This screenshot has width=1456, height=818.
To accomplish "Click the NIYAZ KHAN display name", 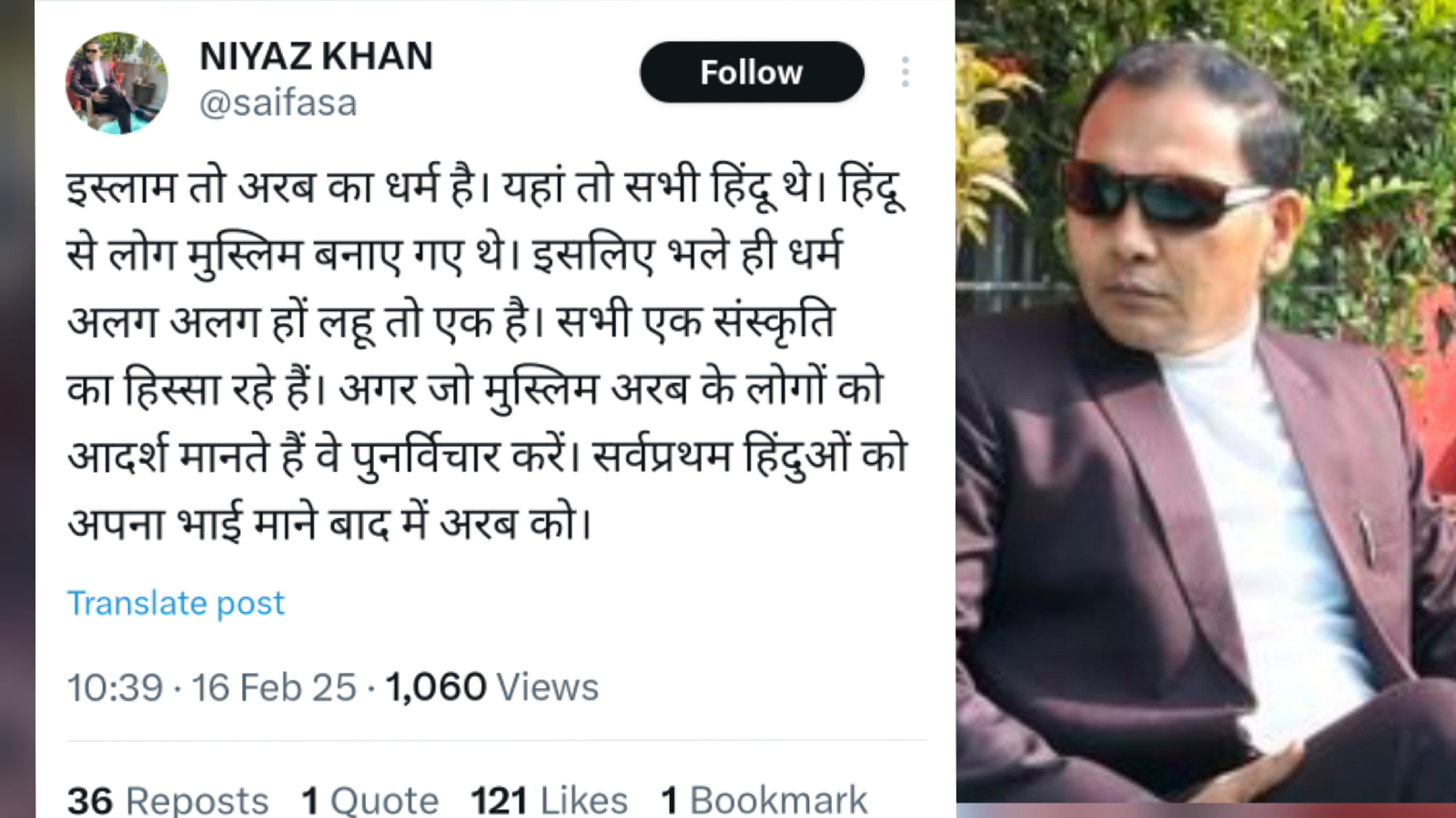I will (x=316, y=56).
